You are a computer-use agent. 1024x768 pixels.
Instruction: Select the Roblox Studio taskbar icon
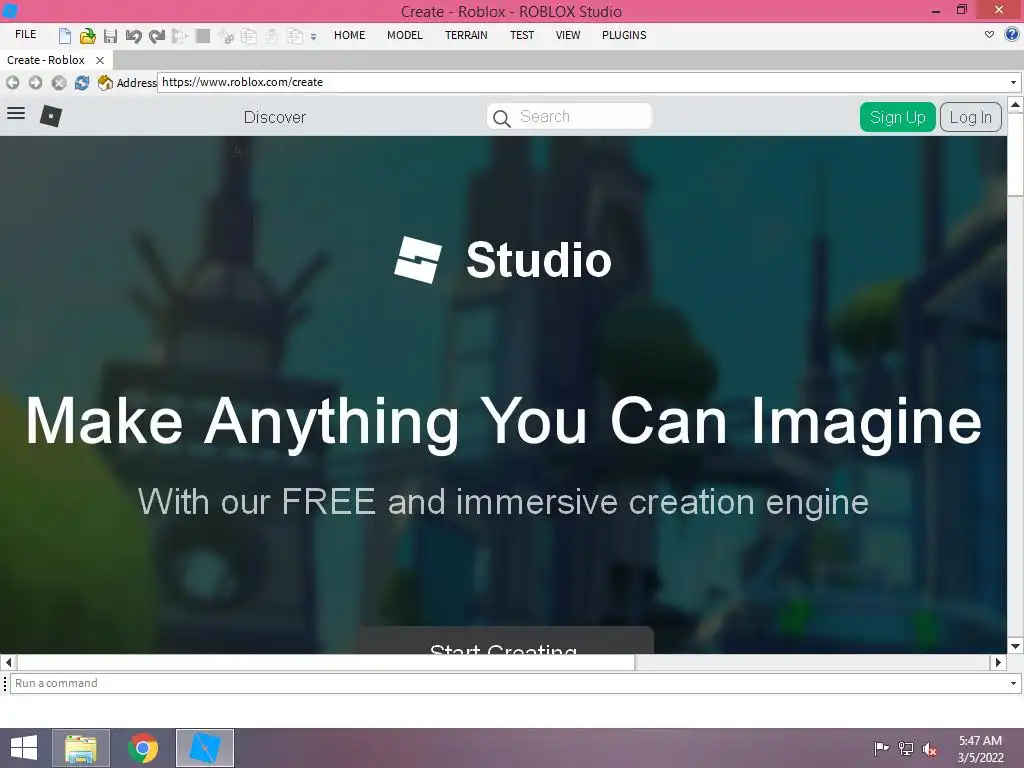click(x=205, y=748)
